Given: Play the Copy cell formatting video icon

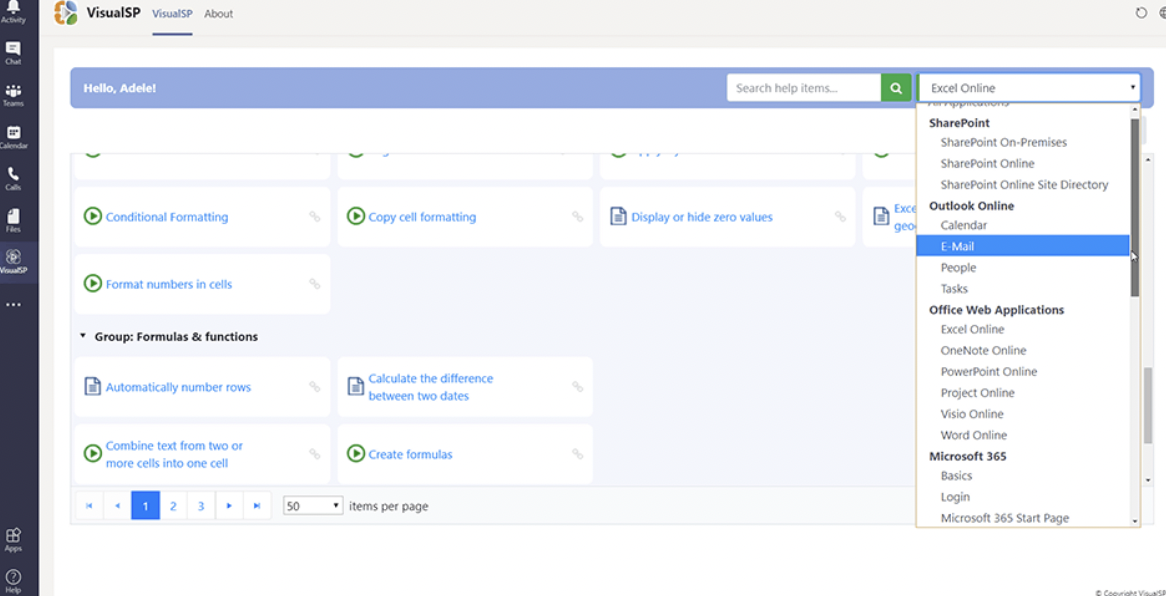Looking at the screenshot, I should 355,216.
